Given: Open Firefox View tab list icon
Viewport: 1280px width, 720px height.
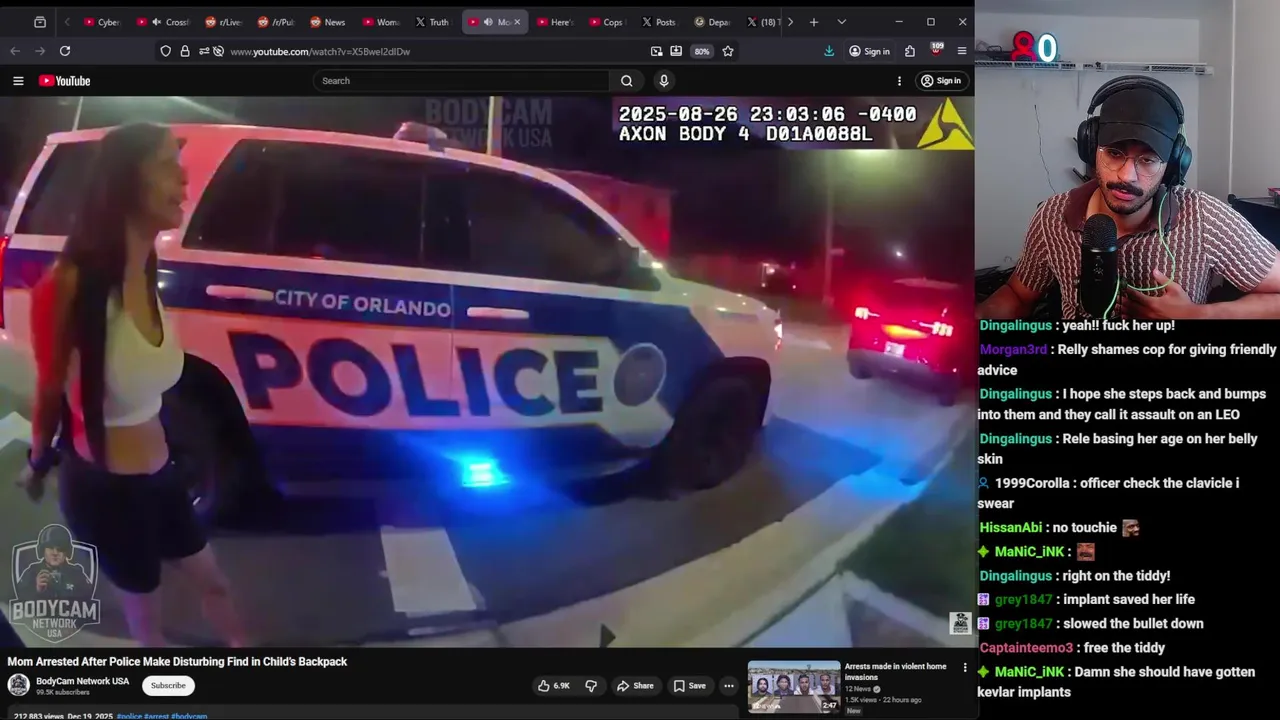Looking at the screenshot, I should point(40,22).
